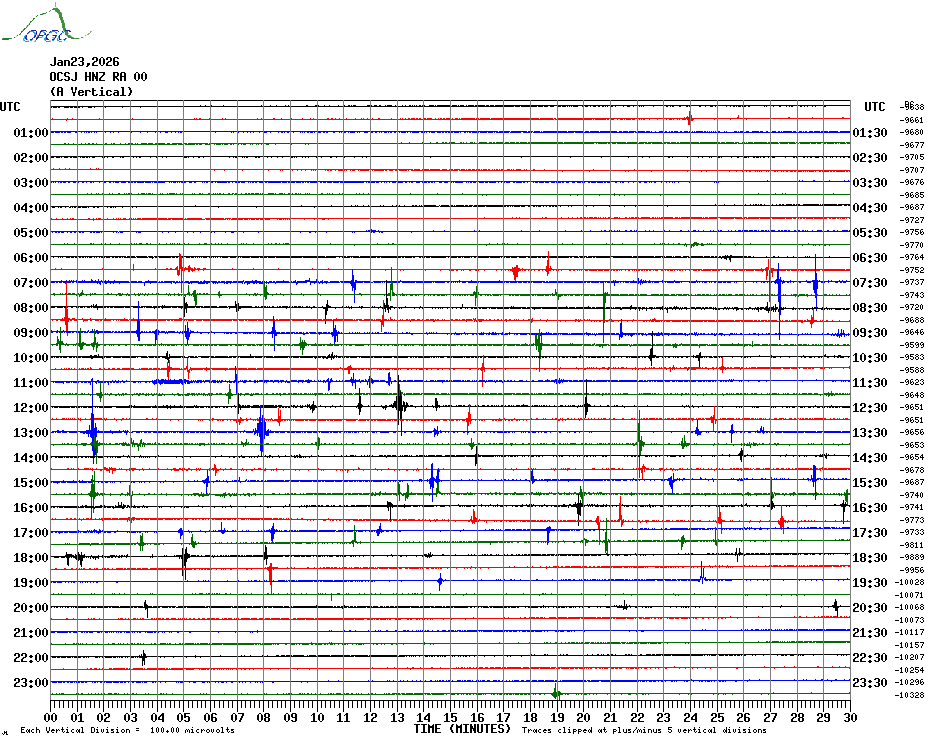The width and height of the screenshot is (930, 744).
Task: Click the TIME (MINUTES) axis title
Action: 462,729
